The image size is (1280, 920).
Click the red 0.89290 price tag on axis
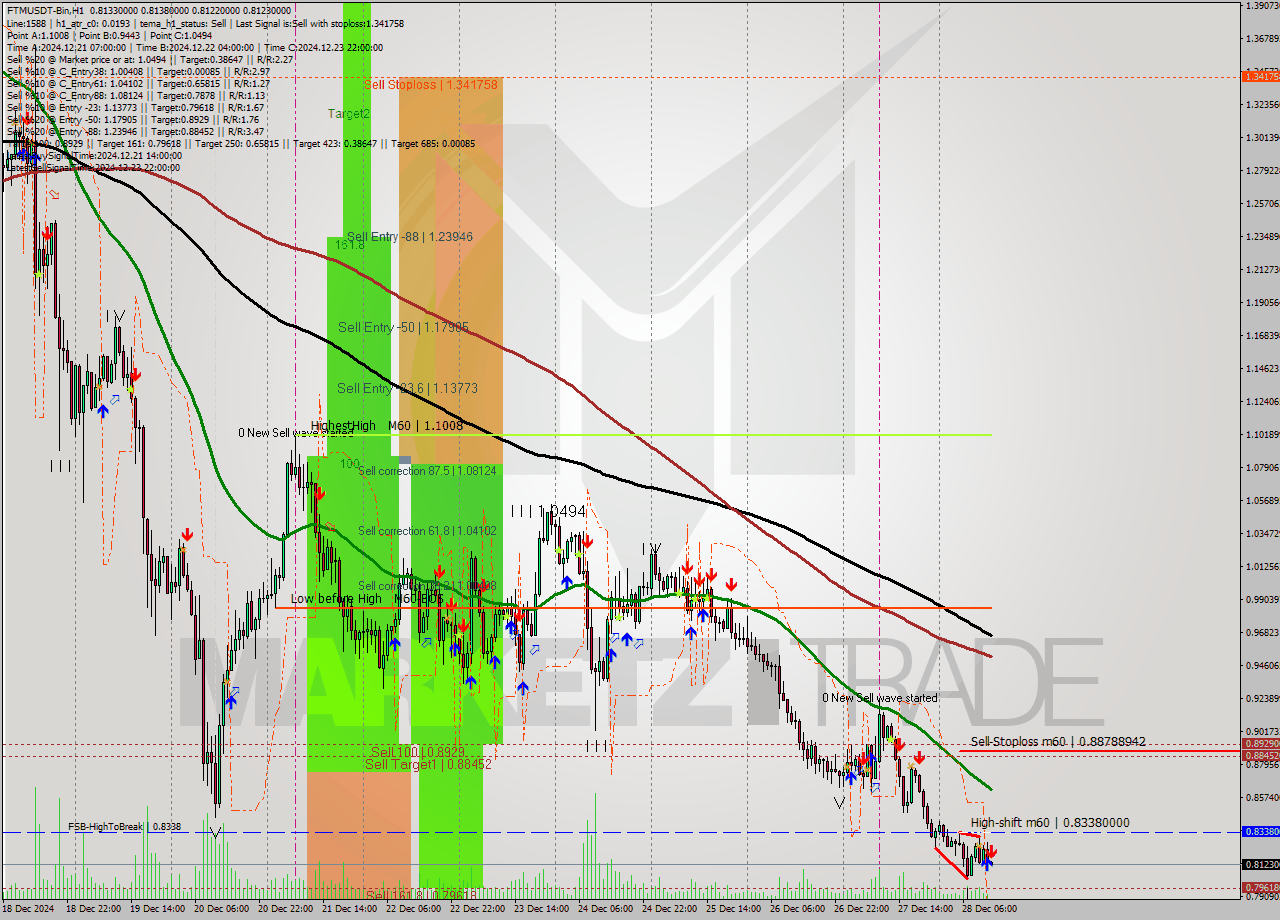click(1260, 744)
